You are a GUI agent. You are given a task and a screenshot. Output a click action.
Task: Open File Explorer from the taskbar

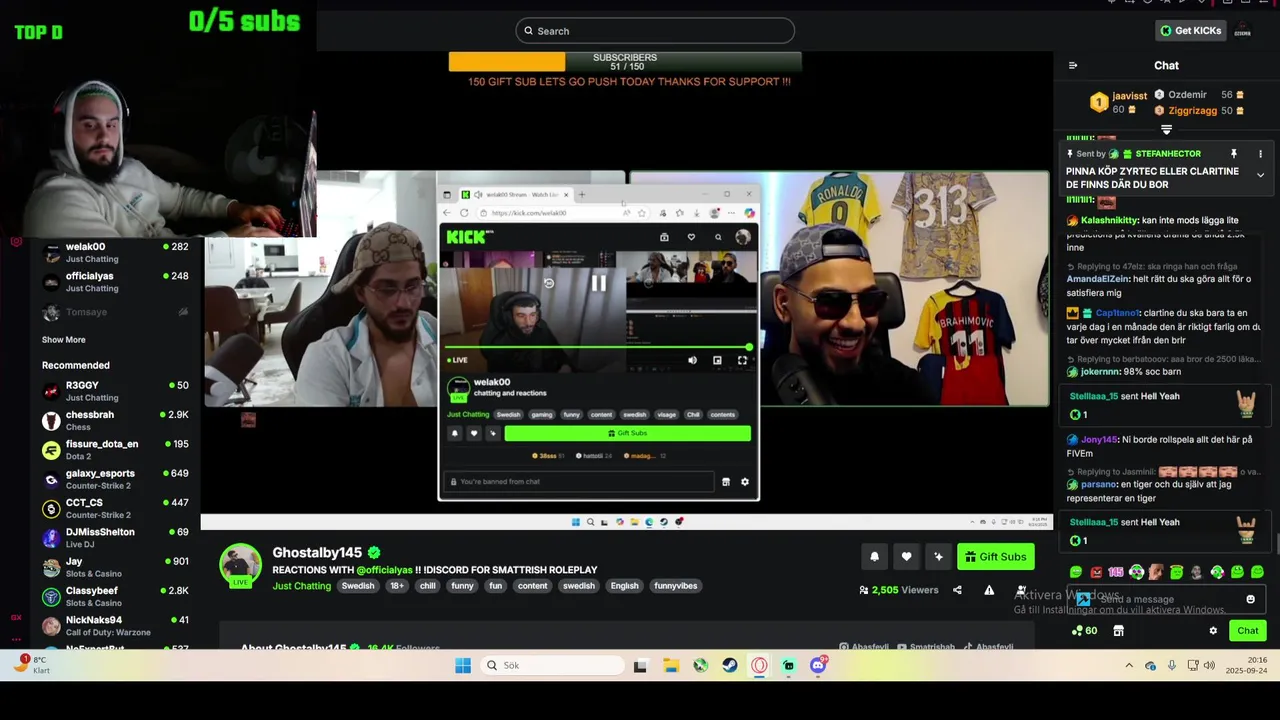coord(671,665)
